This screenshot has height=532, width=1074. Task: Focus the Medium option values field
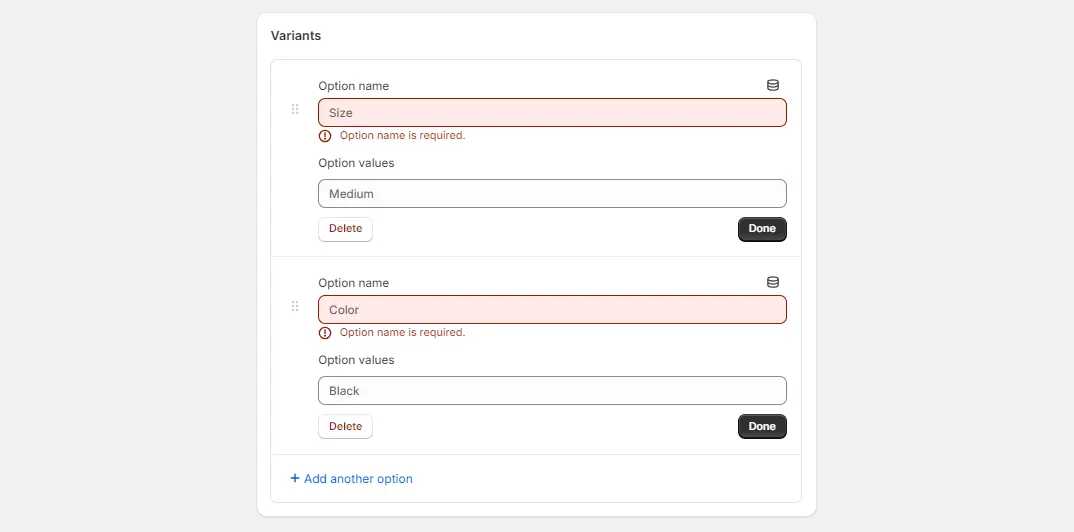coord(552,194)
